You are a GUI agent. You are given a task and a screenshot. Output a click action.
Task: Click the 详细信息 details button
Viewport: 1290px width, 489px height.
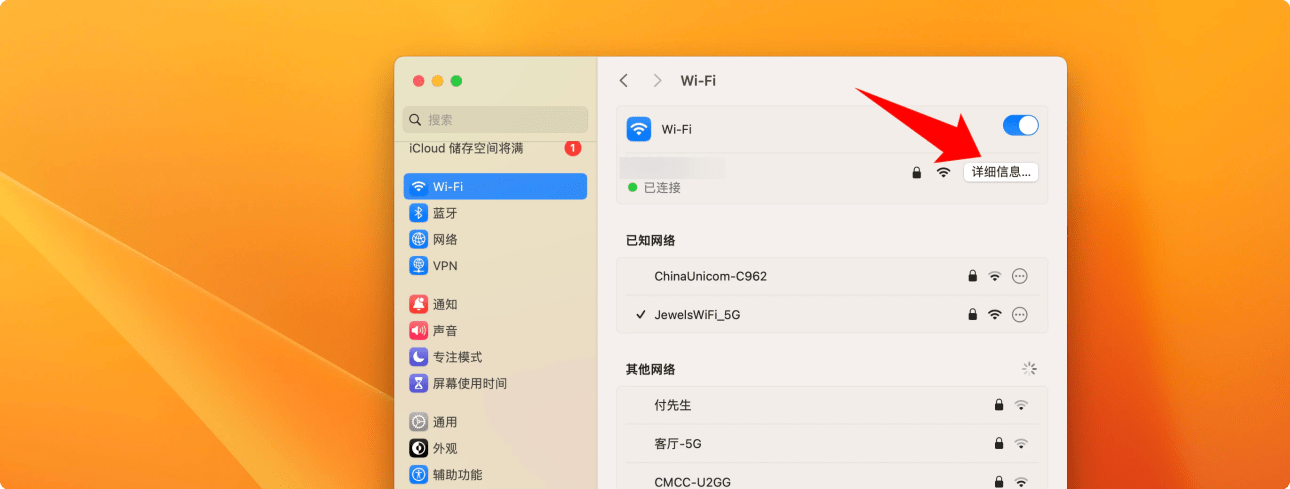[x=1001, y=172]
